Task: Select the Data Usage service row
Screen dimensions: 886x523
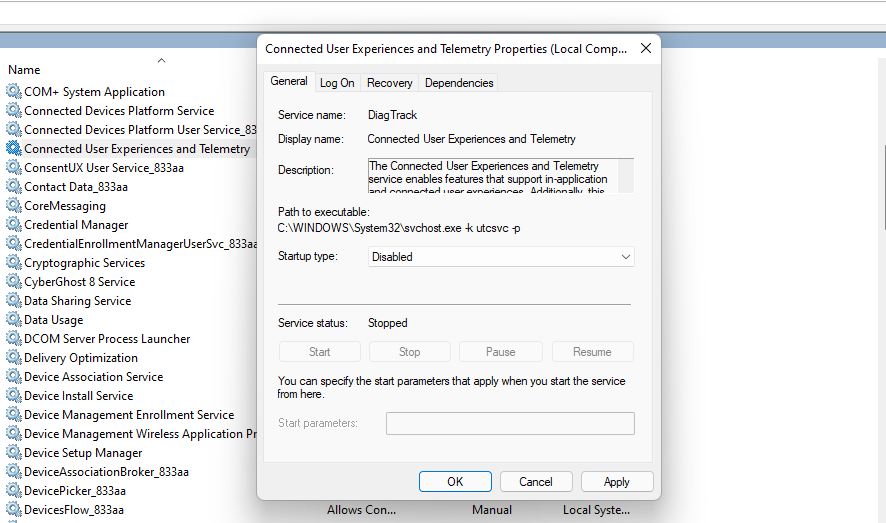Action: pyautogui.click(x=54, y=320)
